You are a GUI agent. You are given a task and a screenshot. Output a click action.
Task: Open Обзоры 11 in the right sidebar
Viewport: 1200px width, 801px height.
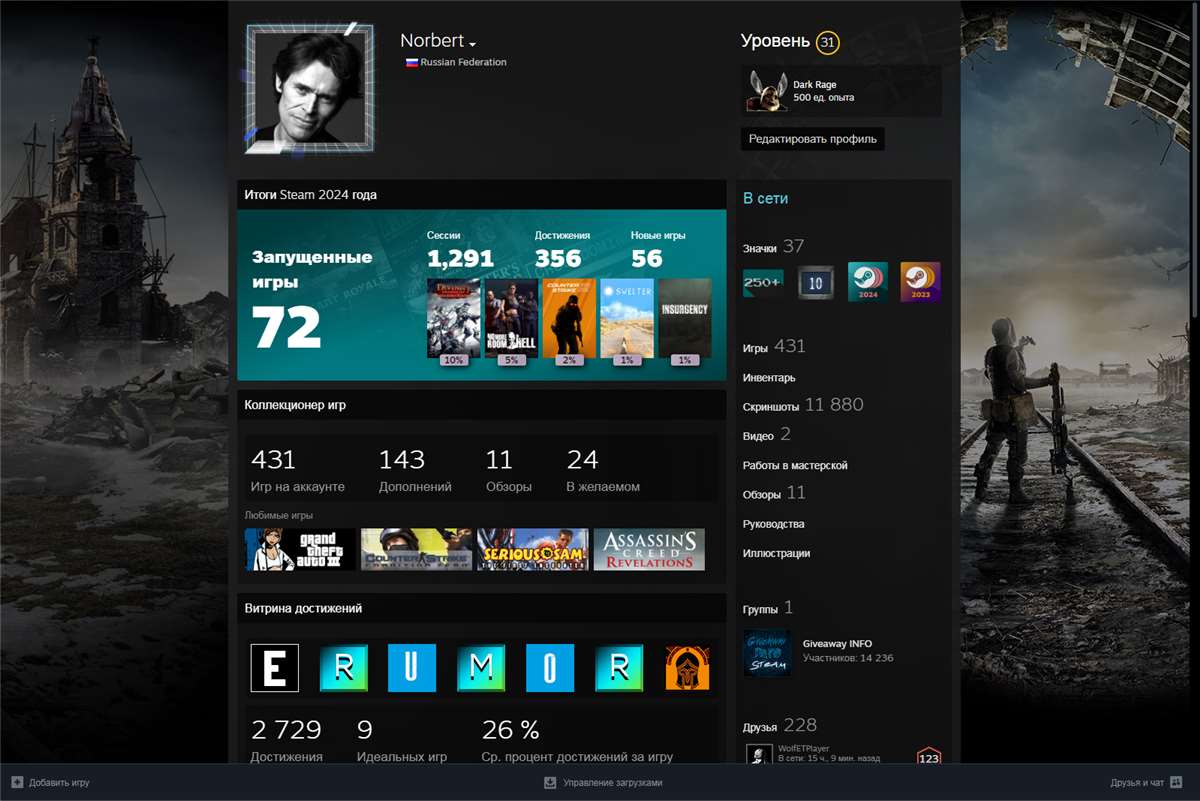(774, 493)
